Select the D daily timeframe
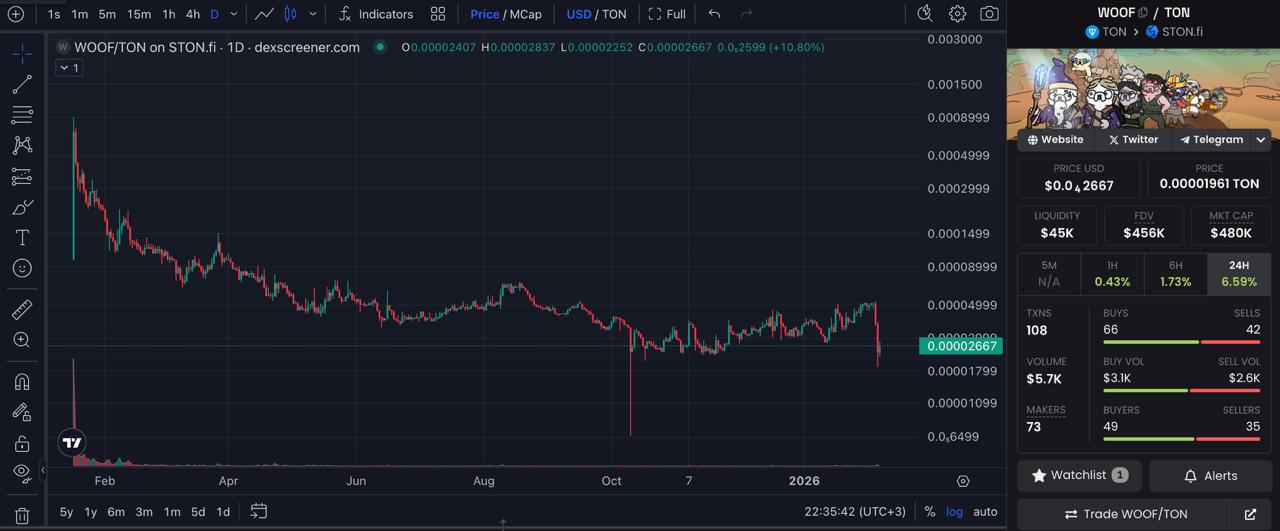1280x531 pixels. [214, 14]
